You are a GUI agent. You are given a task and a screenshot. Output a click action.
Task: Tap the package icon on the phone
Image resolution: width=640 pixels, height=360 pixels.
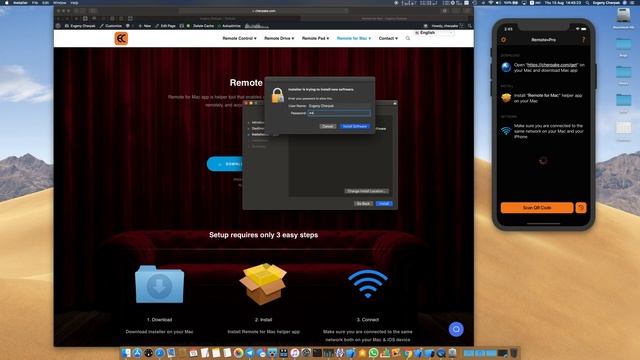[506, 98]
